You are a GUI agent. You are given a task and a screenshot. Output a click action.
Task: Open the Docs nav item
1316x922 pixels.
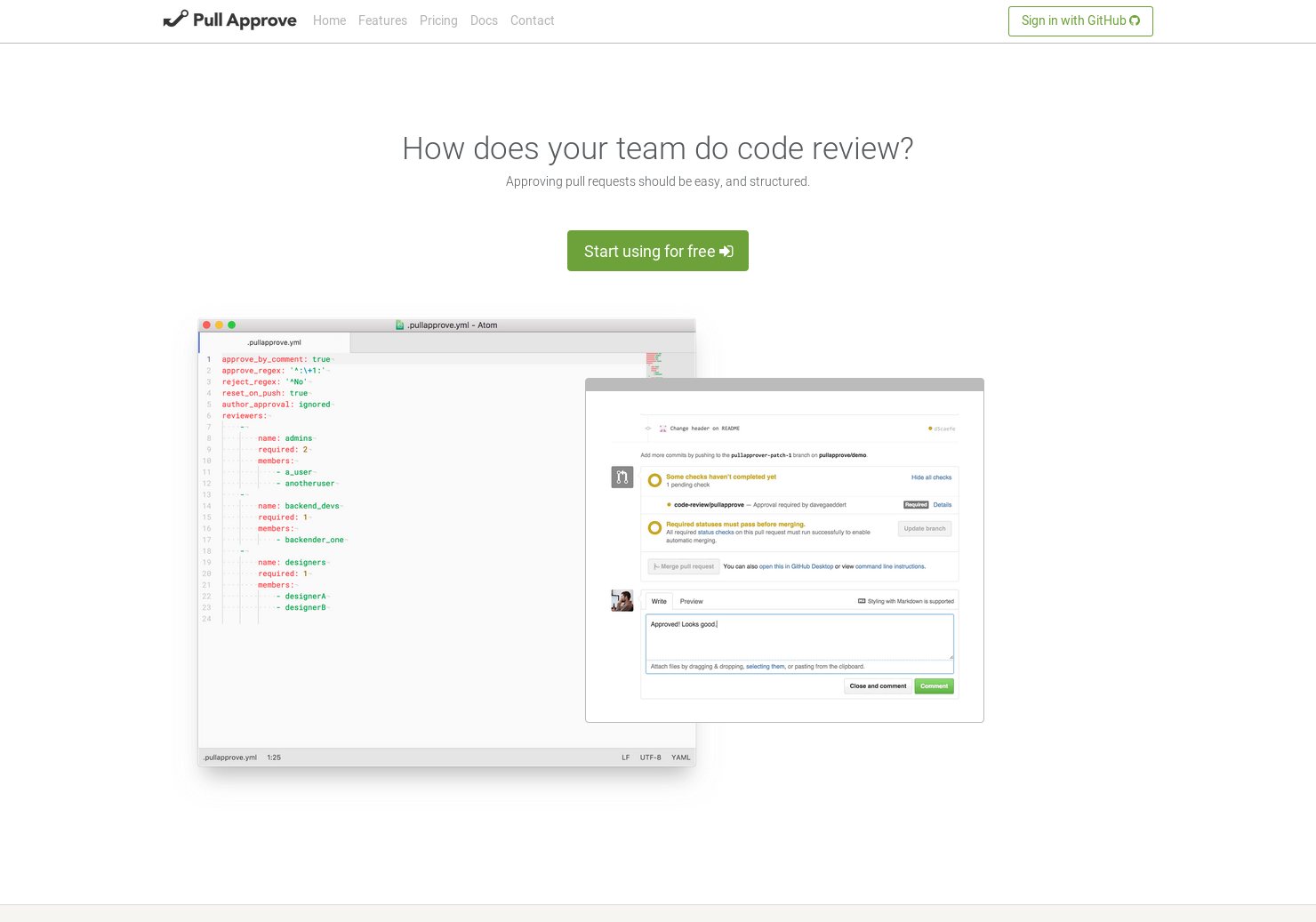[484, 20]
